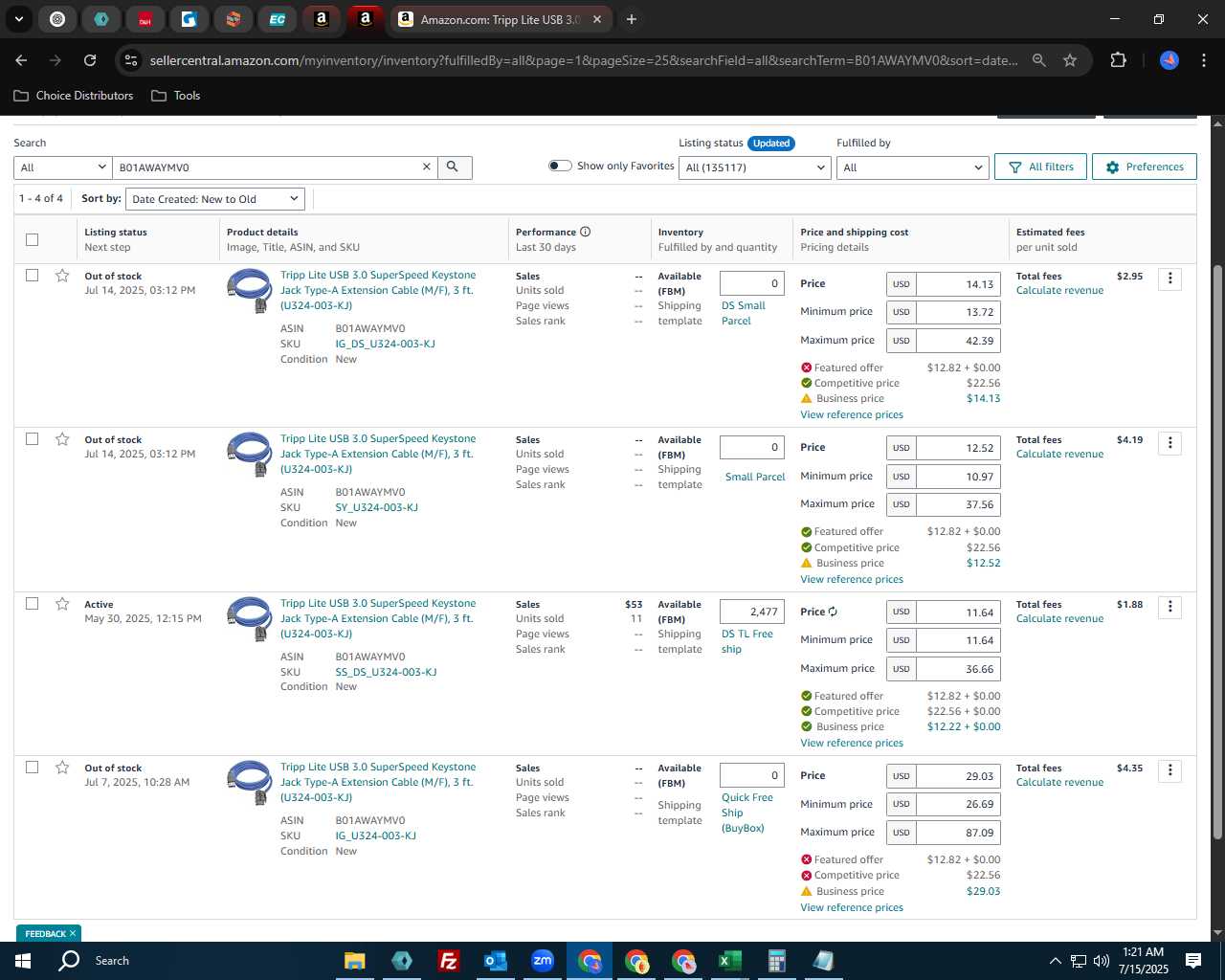
Task: Switch to the blue G browser tab
Action: pos(189,19)
